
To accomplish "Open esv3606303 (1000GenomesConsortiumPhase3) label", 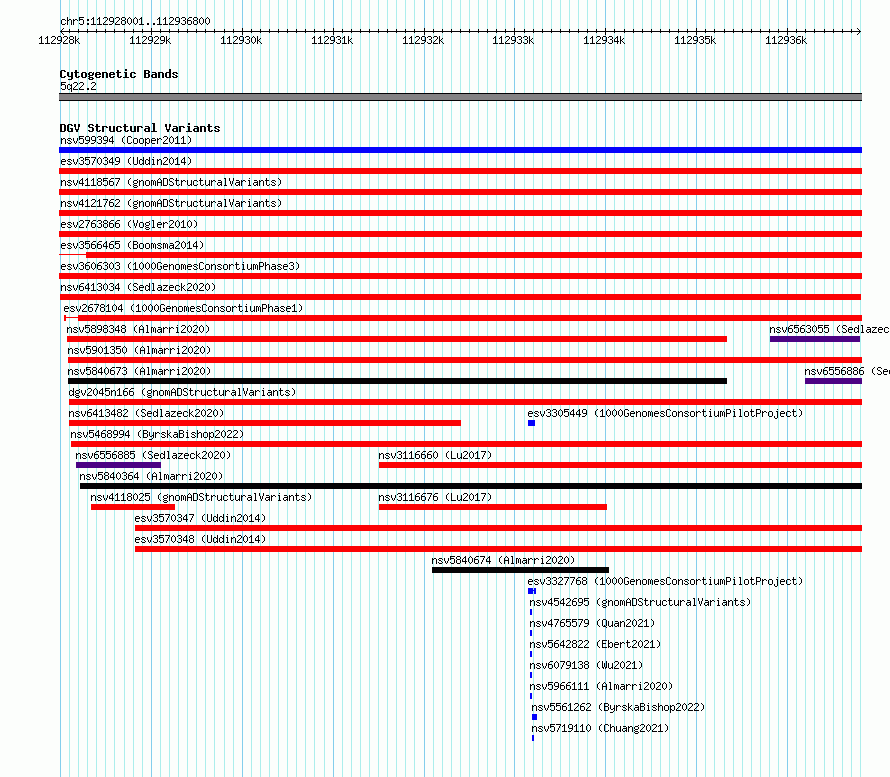I will pyautogui.click(x=180, y=266).
